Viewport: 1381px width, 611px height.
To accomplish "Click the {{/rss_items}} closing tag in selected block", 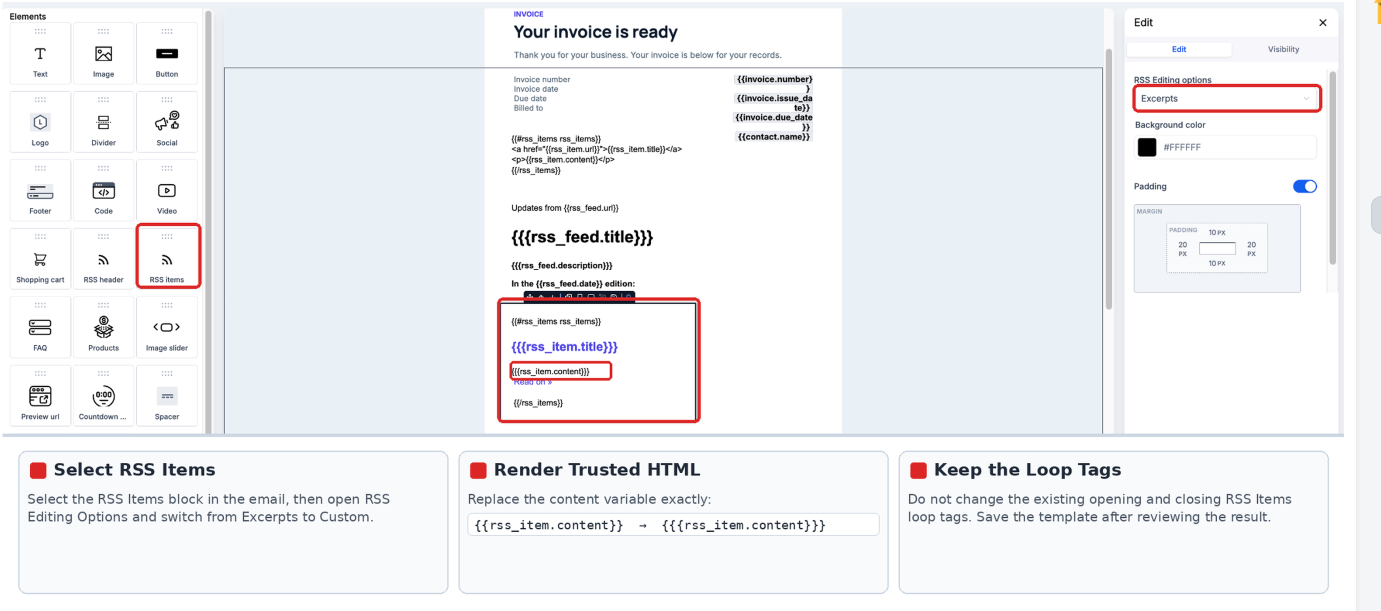I will [538, 402].
